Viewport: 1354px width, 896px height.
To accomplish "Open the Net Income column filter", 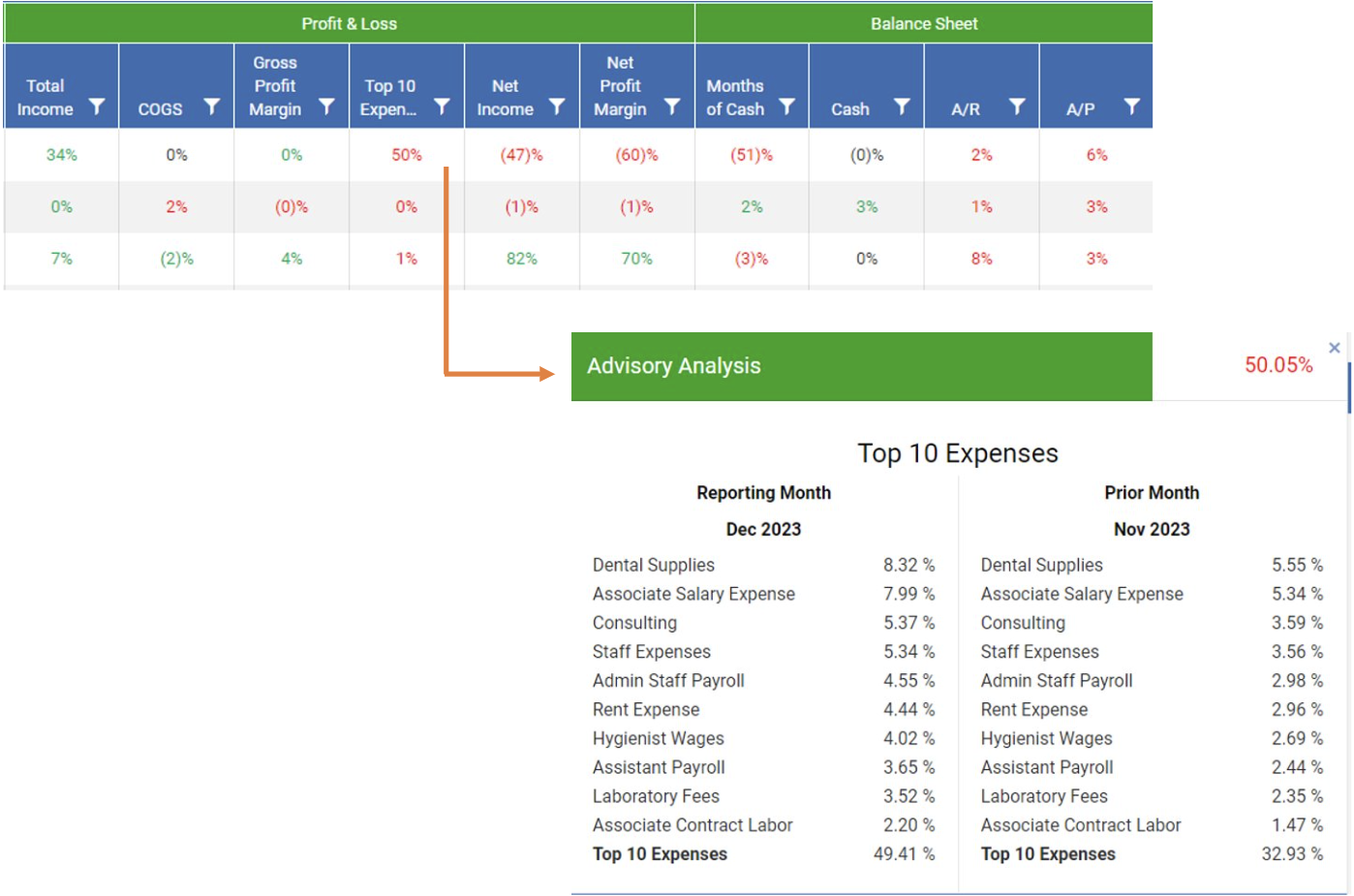I will (x=557, y=107).
